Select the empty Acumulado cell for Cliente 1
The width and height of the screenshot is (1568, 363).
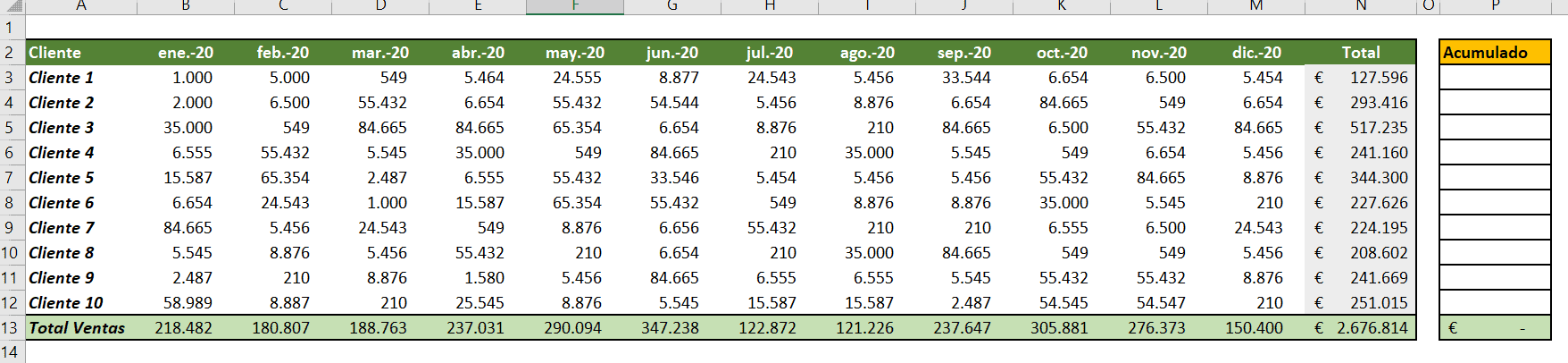pos(1495,77)
